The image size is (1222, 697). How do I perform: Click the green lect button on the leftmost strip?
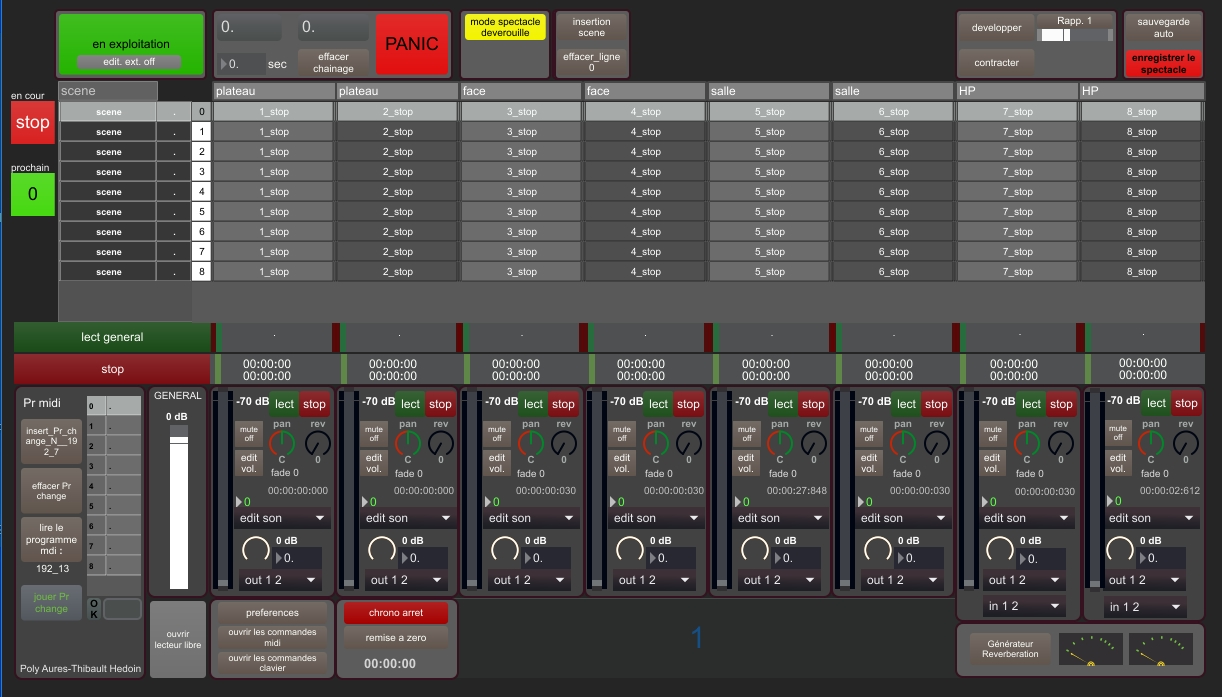[x=285, y=404]
